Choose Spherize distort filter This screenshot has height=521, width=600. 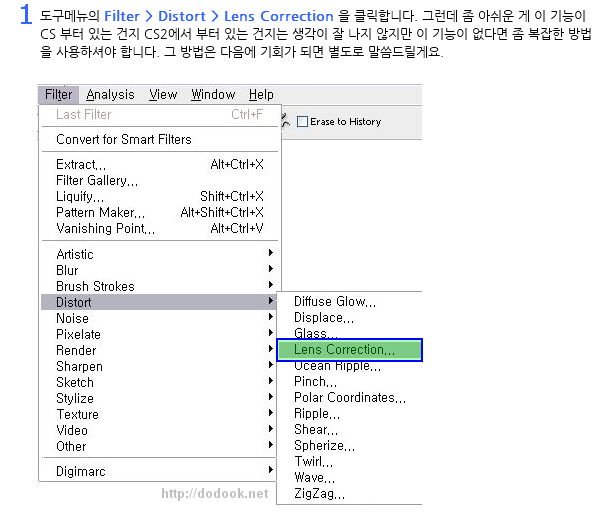[349, 446]
